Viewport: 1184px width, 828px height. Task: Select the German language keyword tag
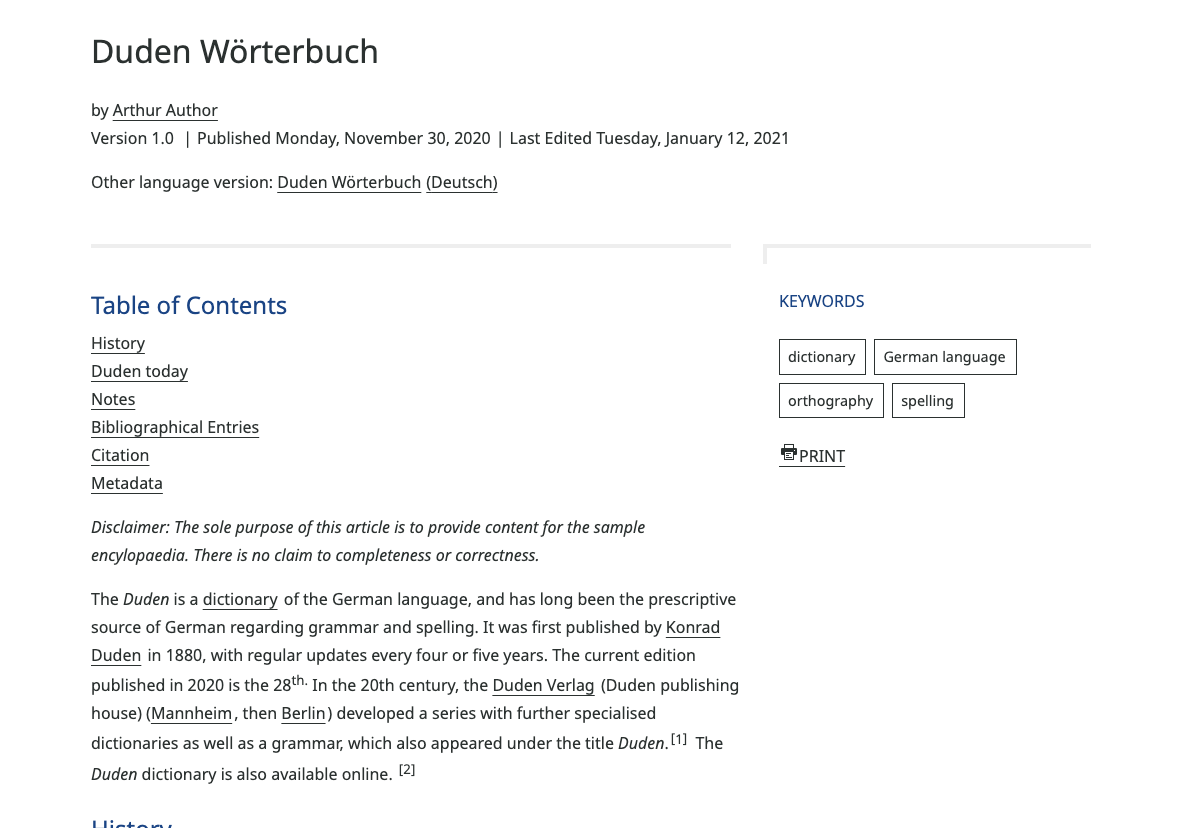pos(945,357)
